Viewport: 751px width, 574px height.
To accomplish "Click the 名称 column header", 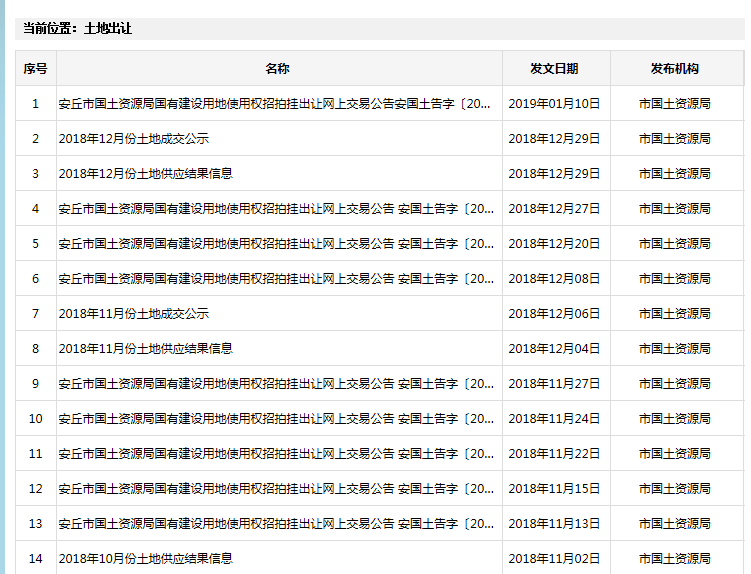I will [278, 69].
